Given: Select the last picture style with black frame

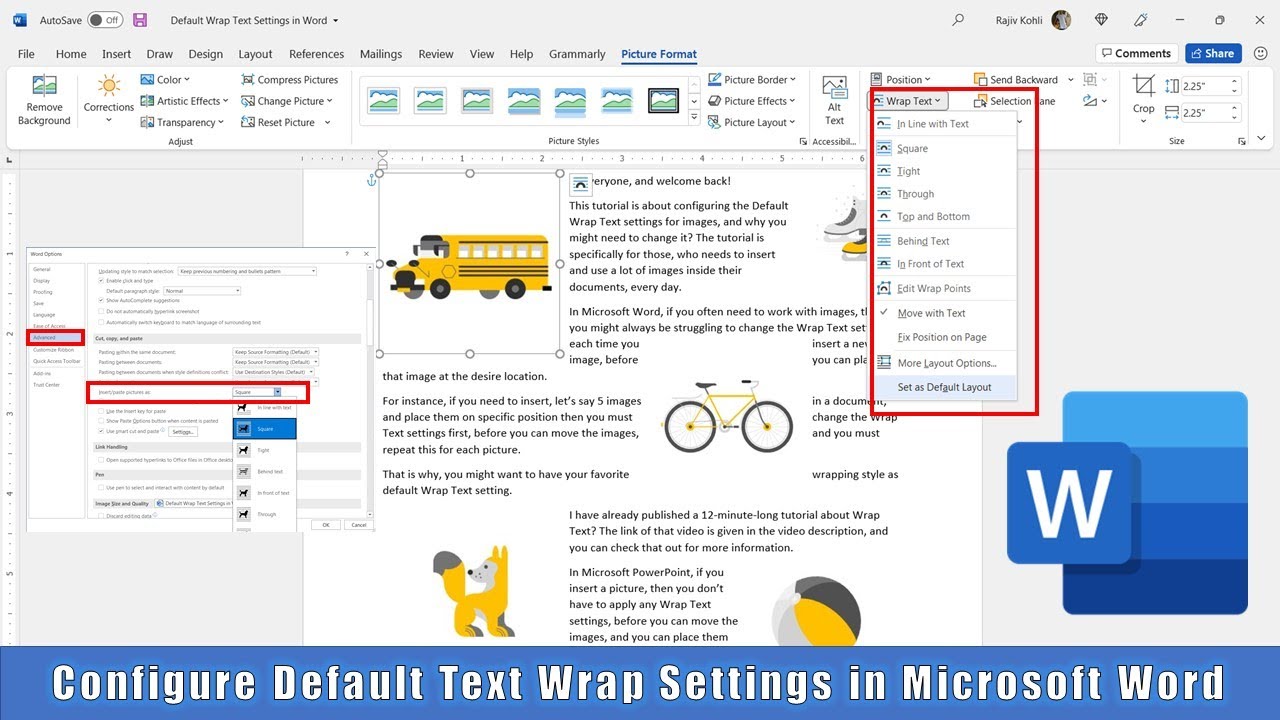Looking at the screenshot, I should pyautogui.click(x=664, y=100).
